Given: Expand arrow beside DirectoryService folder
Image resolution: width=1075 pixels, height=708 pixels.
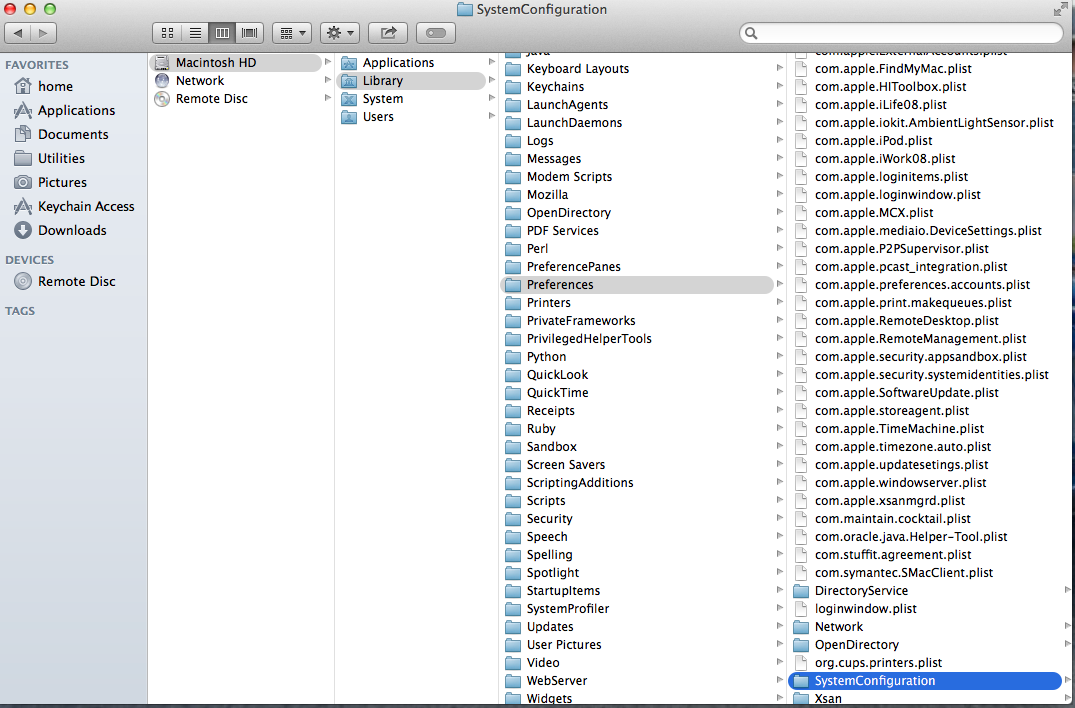Looking at the screenshot, I should (1067, 590).
